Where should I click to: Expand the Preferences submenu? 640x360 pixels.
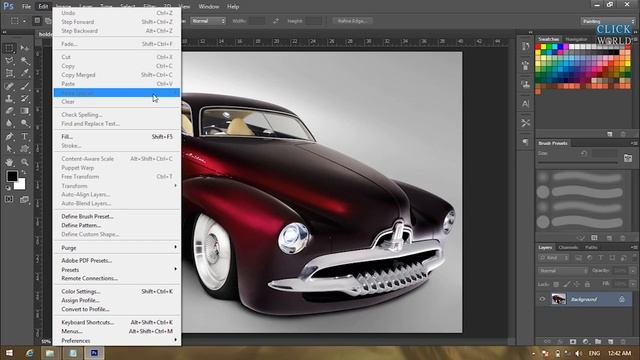[x=117, y=340]
